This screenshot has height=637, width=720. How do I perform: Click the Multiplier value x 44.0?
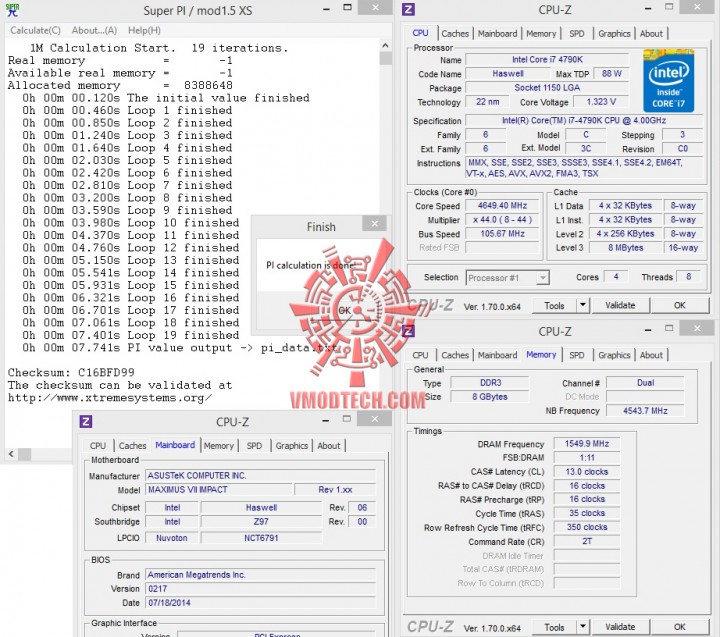(x=502, y=220)
